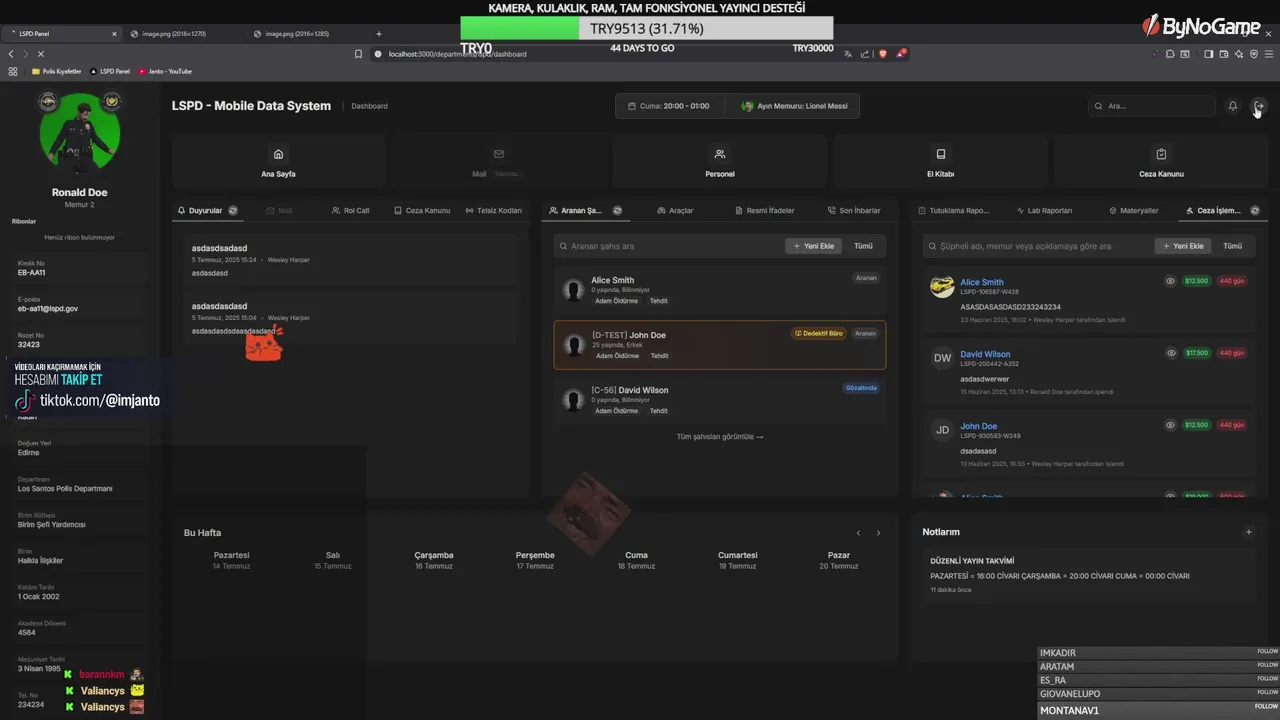Click the Ayın Memuru Lionel Messi badge
The width and height of the screenshot is (1280, 720).
796,106
